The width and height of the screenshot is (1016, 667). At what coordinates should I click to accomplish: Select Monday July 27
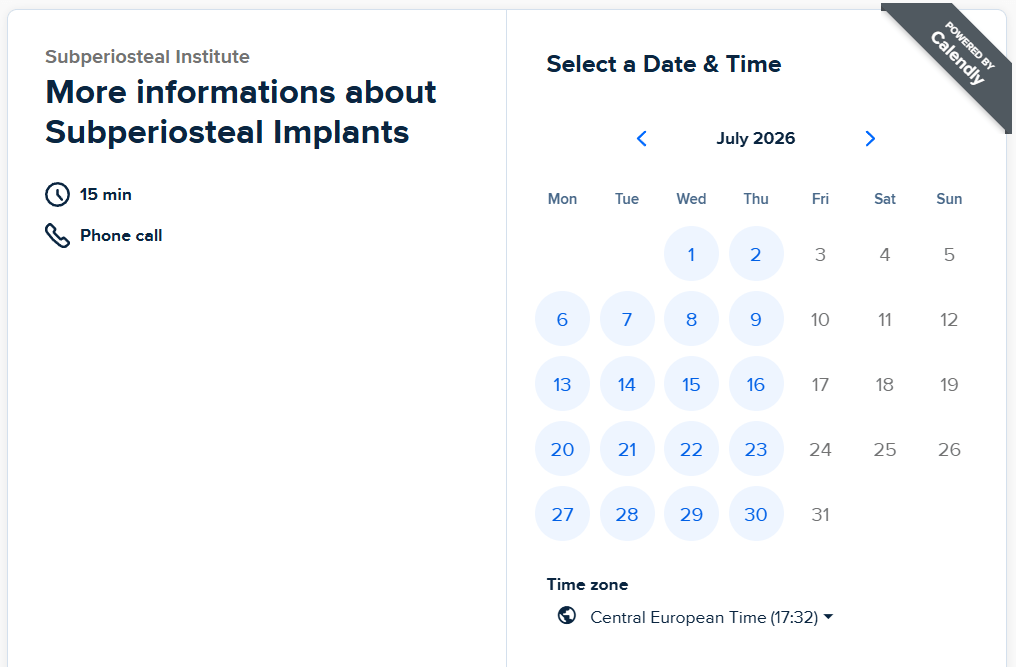pos(562,513)
